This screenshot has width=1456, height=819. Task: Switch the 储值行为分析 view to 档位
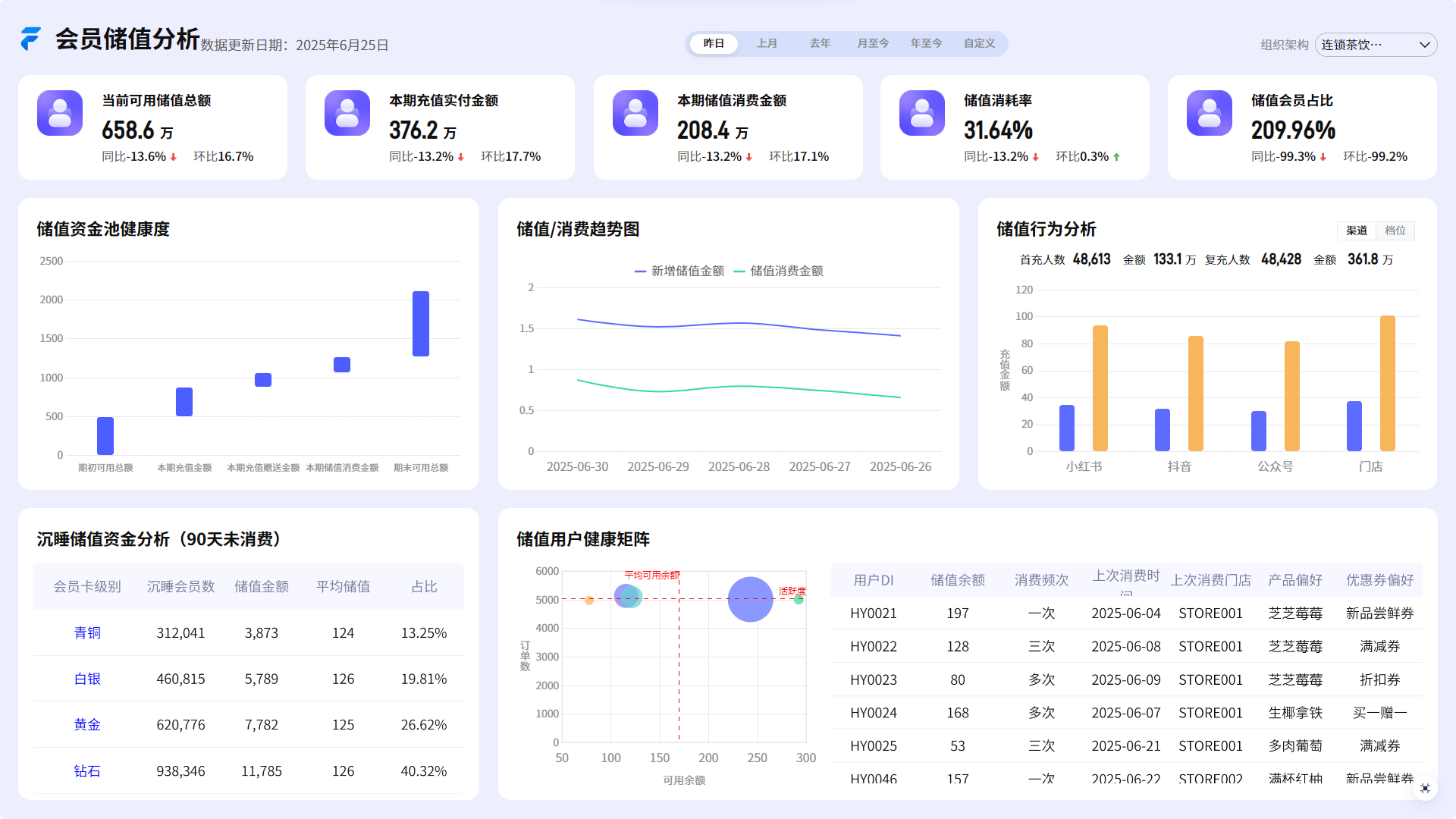(1395, 231)
